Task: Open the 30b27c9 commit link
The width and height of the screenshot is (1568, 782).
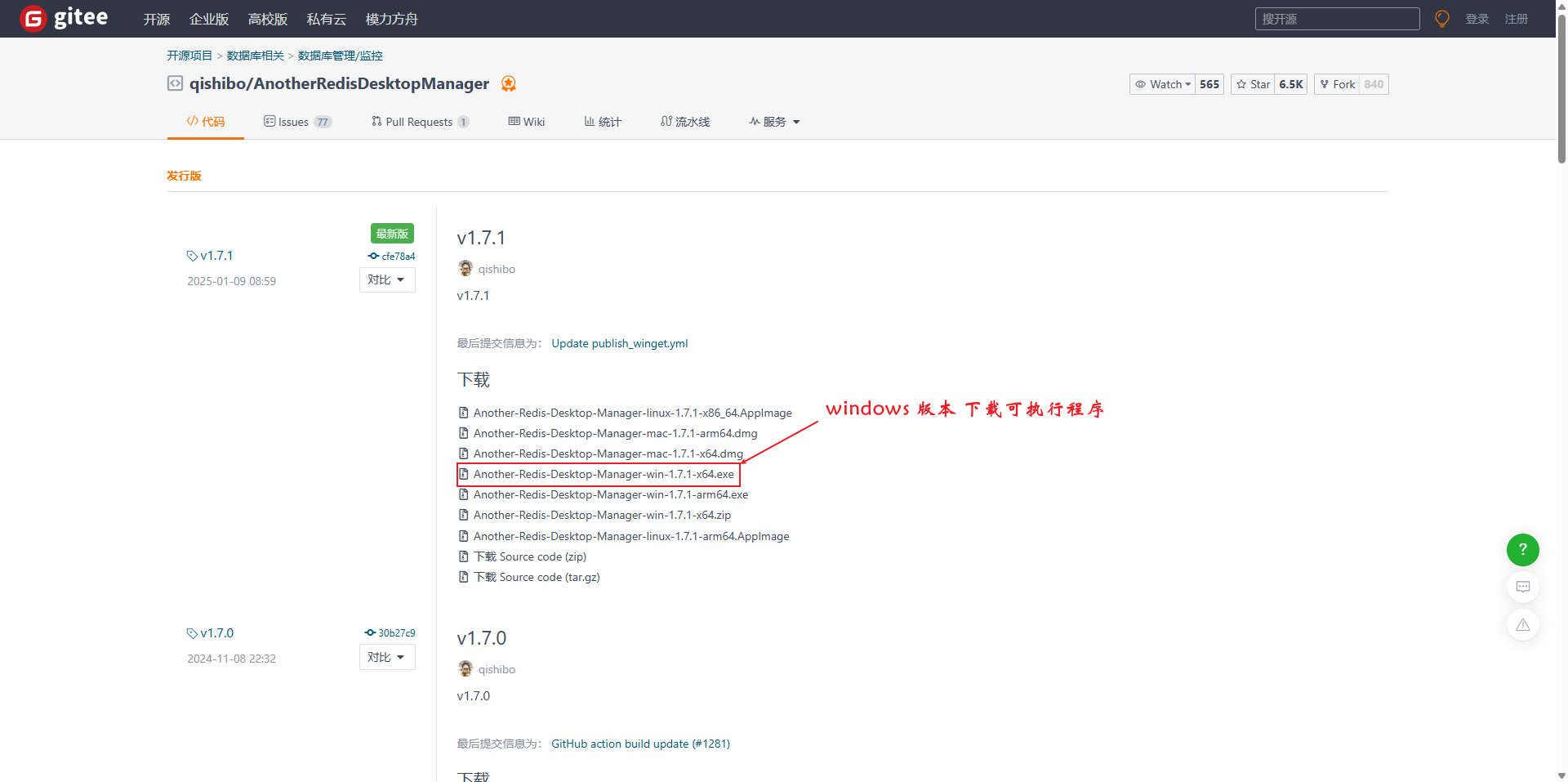Action: click(390, 632)
